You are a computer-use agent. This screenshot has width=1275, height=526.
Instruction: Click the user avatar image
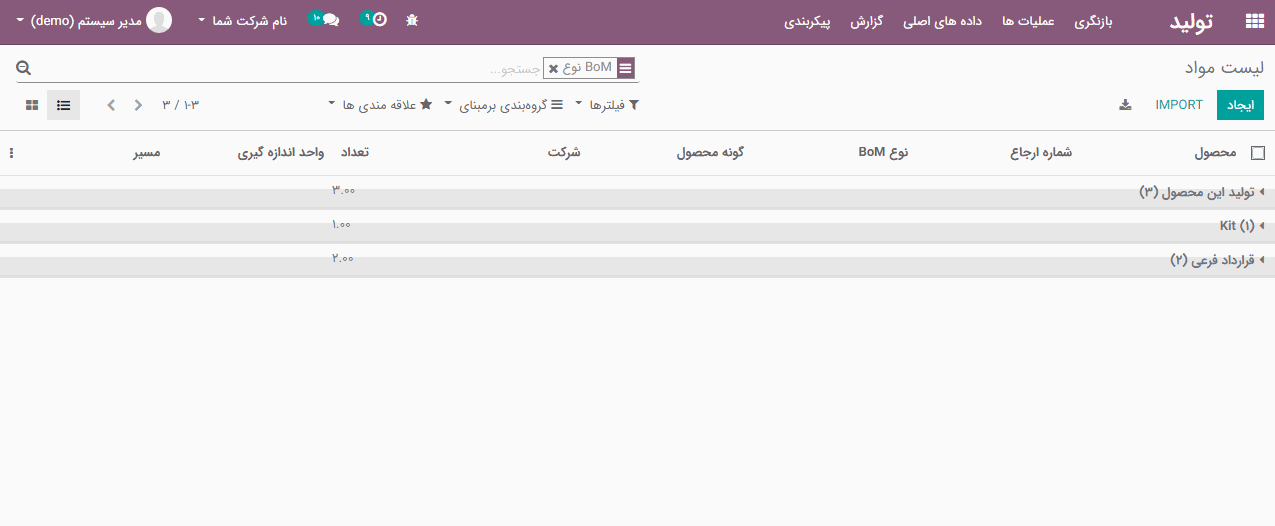[159, 20]
